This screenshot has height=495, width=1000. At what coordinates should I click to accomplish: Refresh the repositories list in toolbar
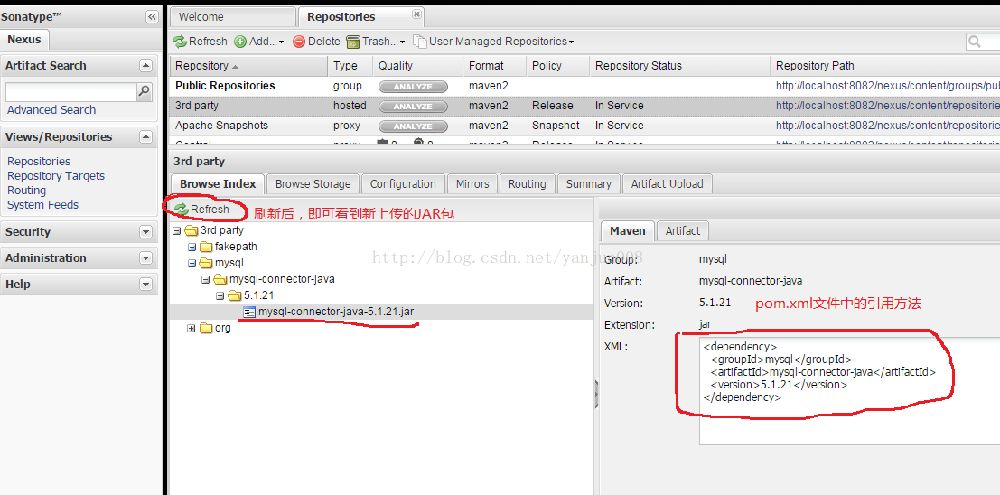click(200, 41)
